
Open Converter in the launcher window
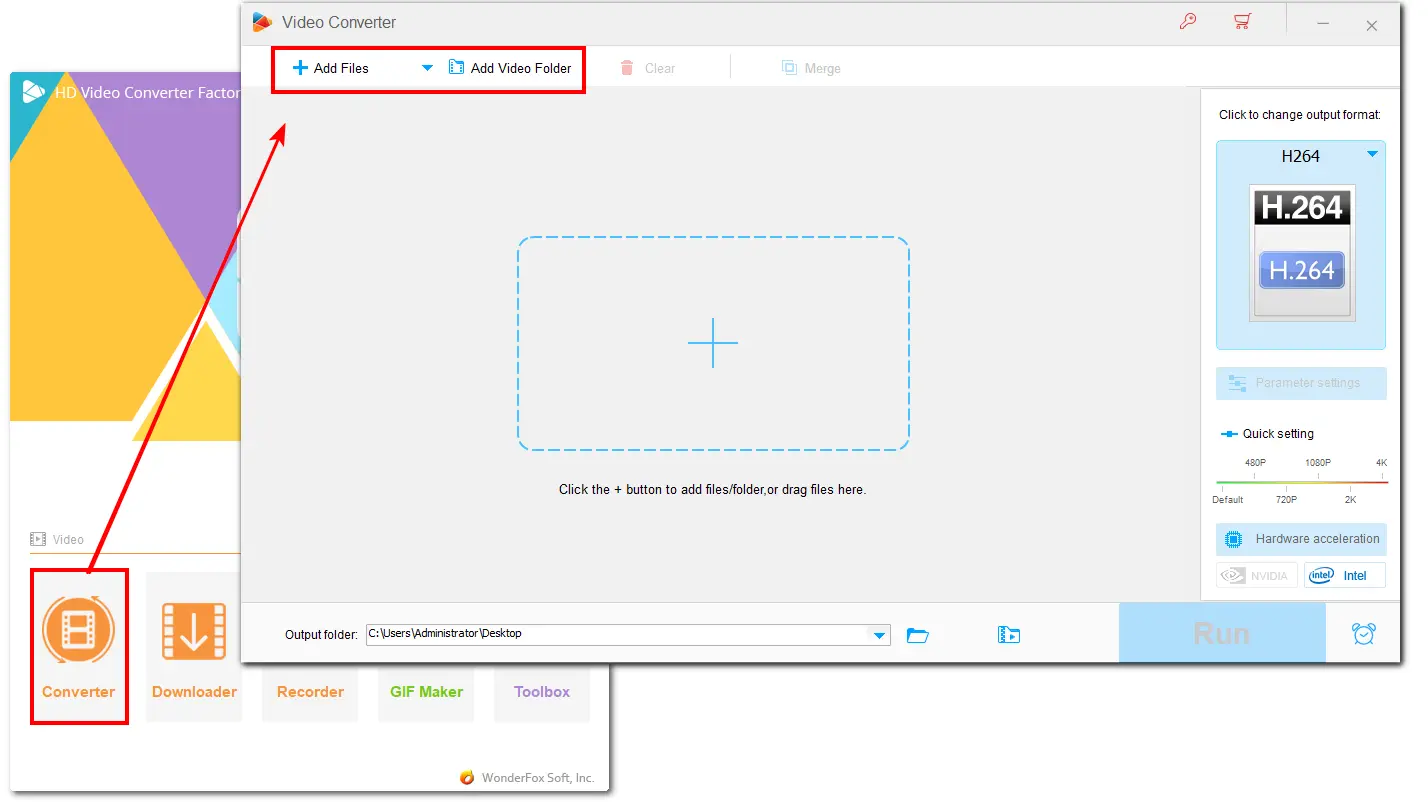click(x=78, y=646)
